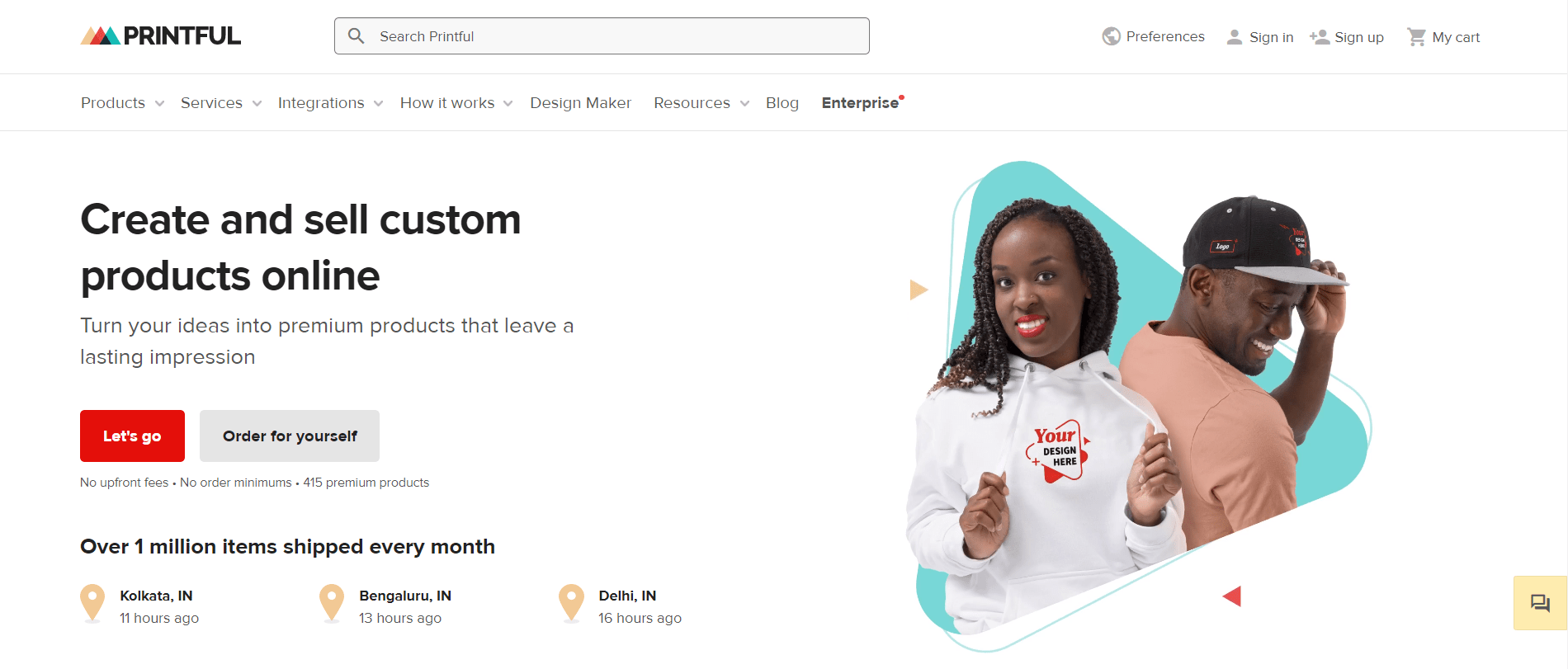This screenshot has height=669, width=1568.
Task: Click the search magnifier icon
Action: pos(357,36)
